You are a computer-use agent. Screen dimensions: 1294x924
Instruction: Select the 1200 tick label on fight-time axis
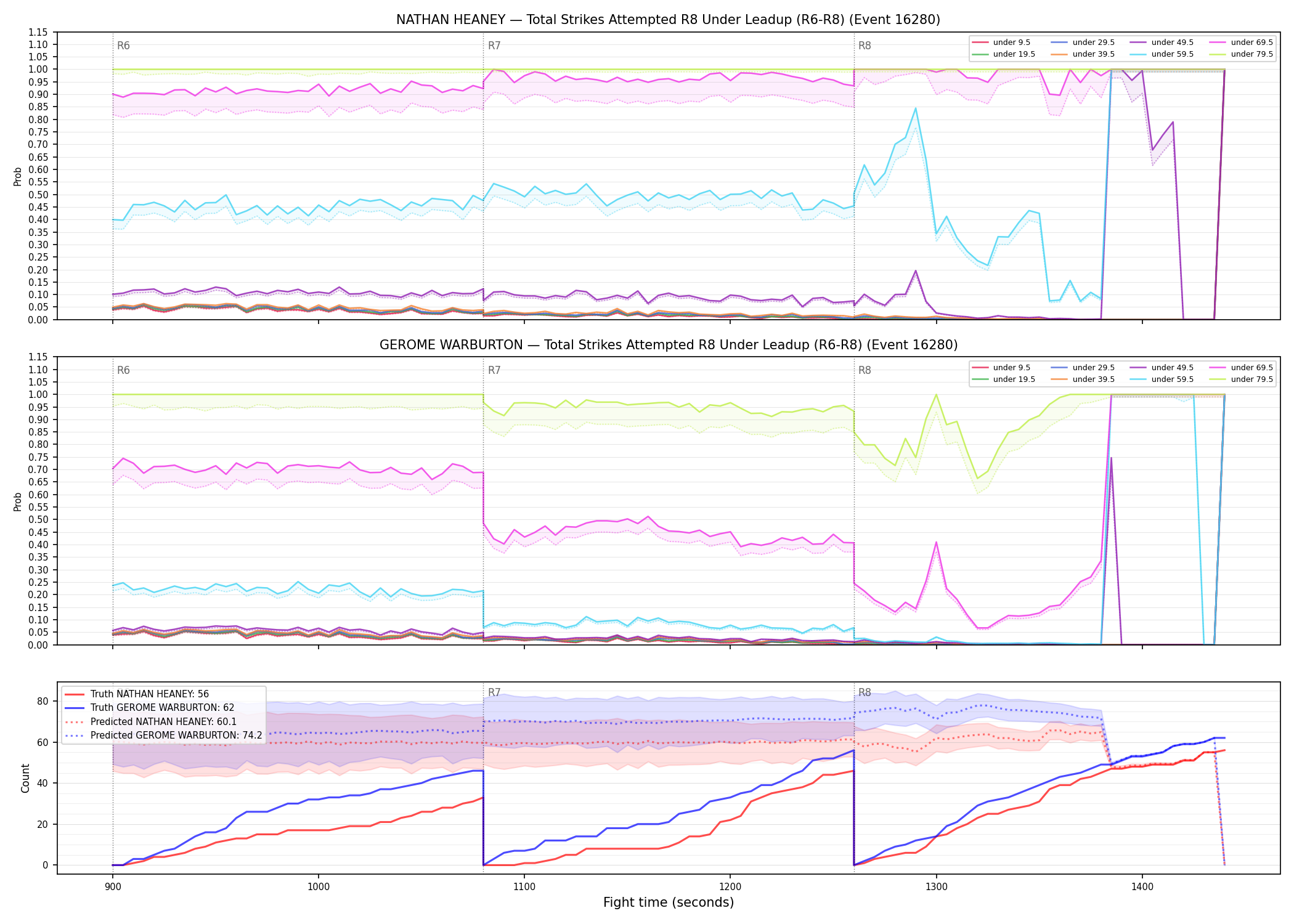tap(730, 886)
